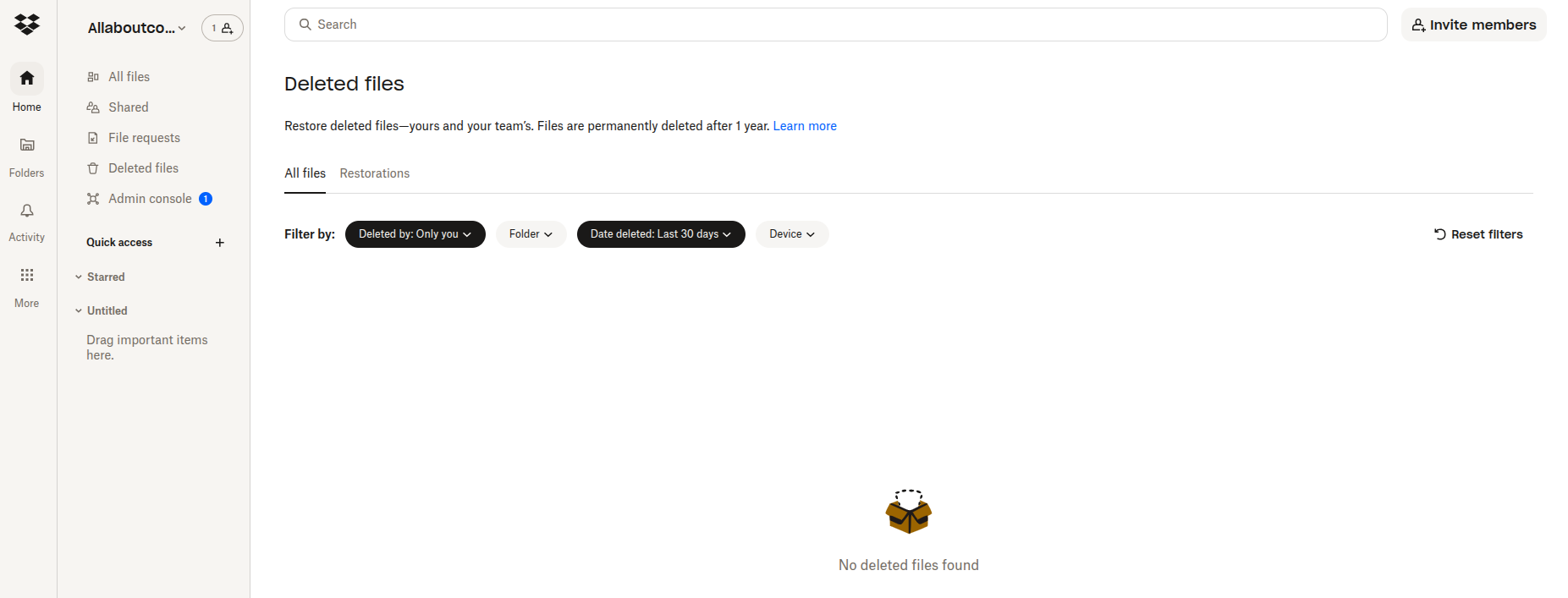
Task: Click the Dropbox logo icon
Action: 26,24
